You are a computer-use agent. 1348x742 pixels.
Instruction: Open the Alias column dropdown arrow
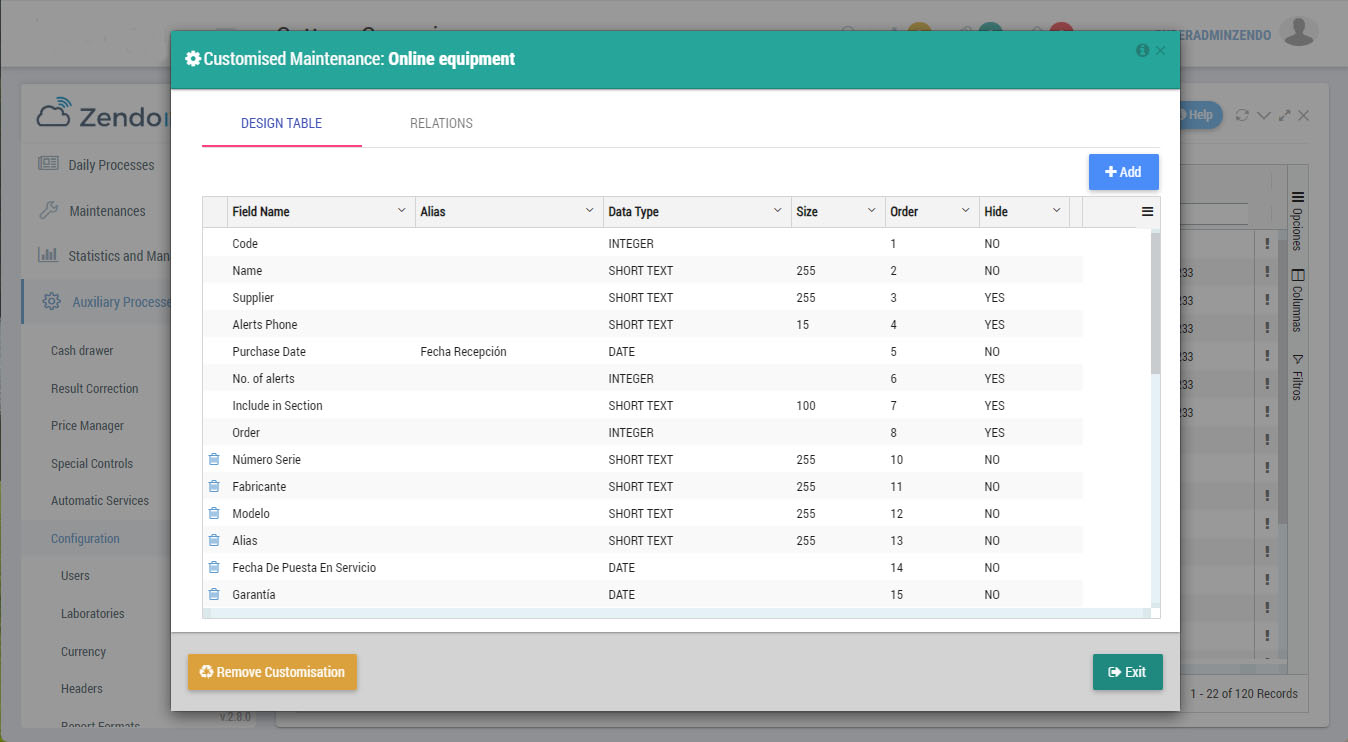pos(590,211)
